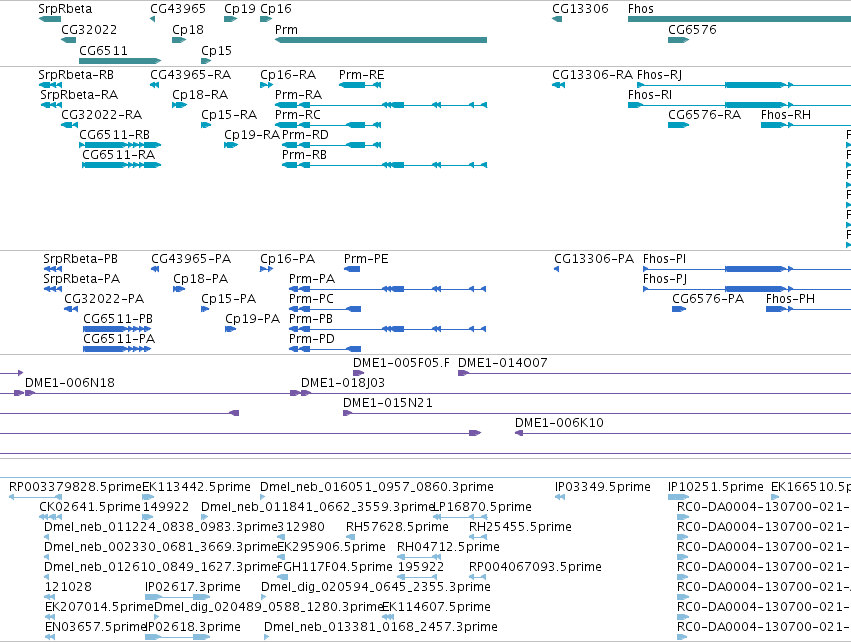Click protein label 'CG6511-PB'
Screen dimensions: 851x642
(x=118, y=319)
